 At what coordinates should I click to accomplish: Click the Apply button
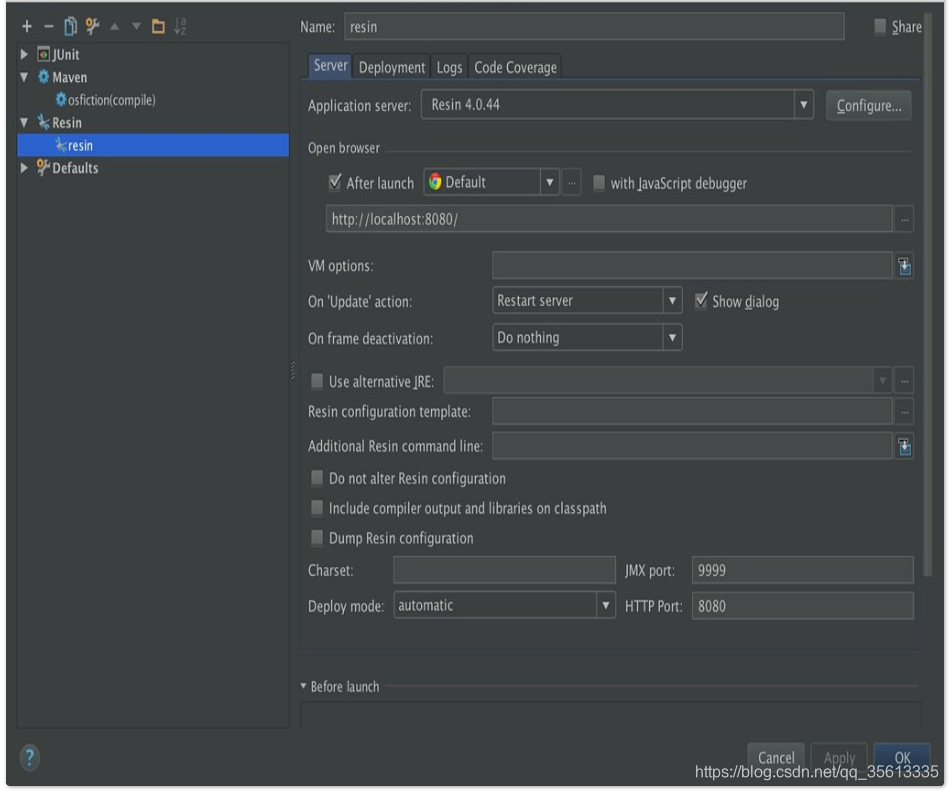point(839,757)
